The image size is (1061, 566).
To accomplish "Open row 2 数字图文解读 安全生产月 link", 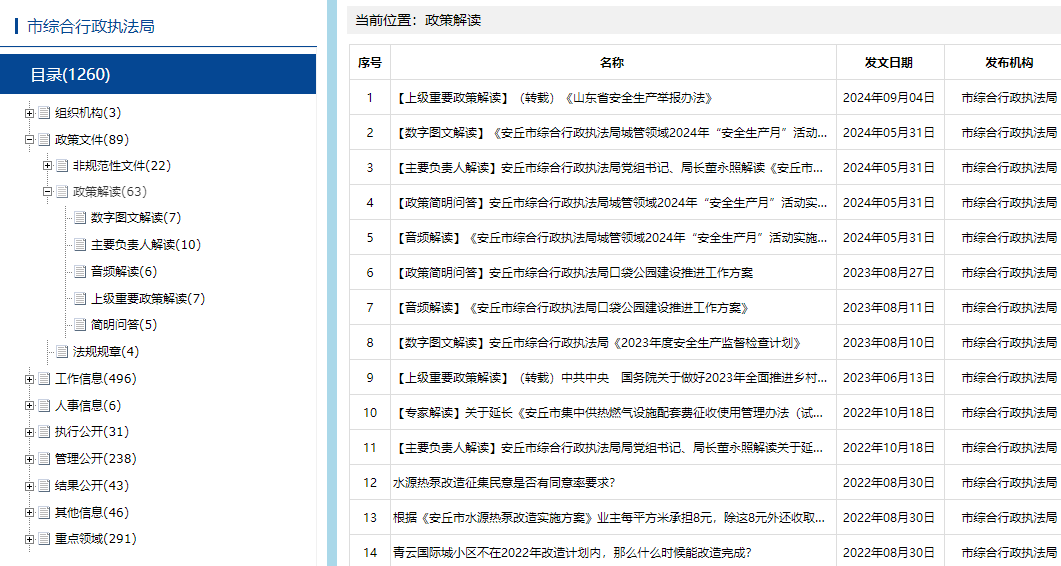I will pyautogui.click(x=610, y=133).
